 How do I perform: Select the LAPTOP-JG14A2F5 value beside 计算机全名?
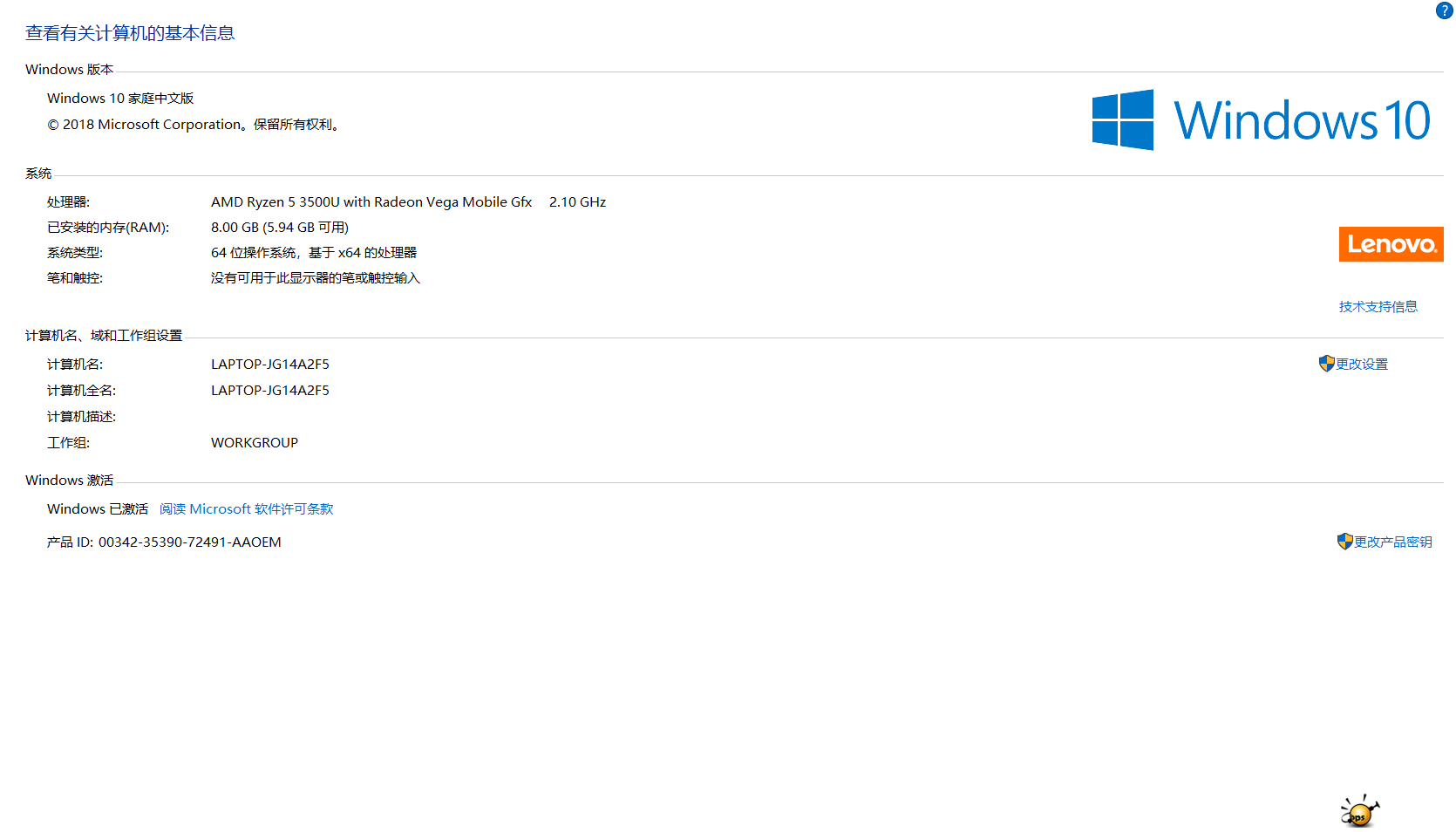tap(270, 390)
